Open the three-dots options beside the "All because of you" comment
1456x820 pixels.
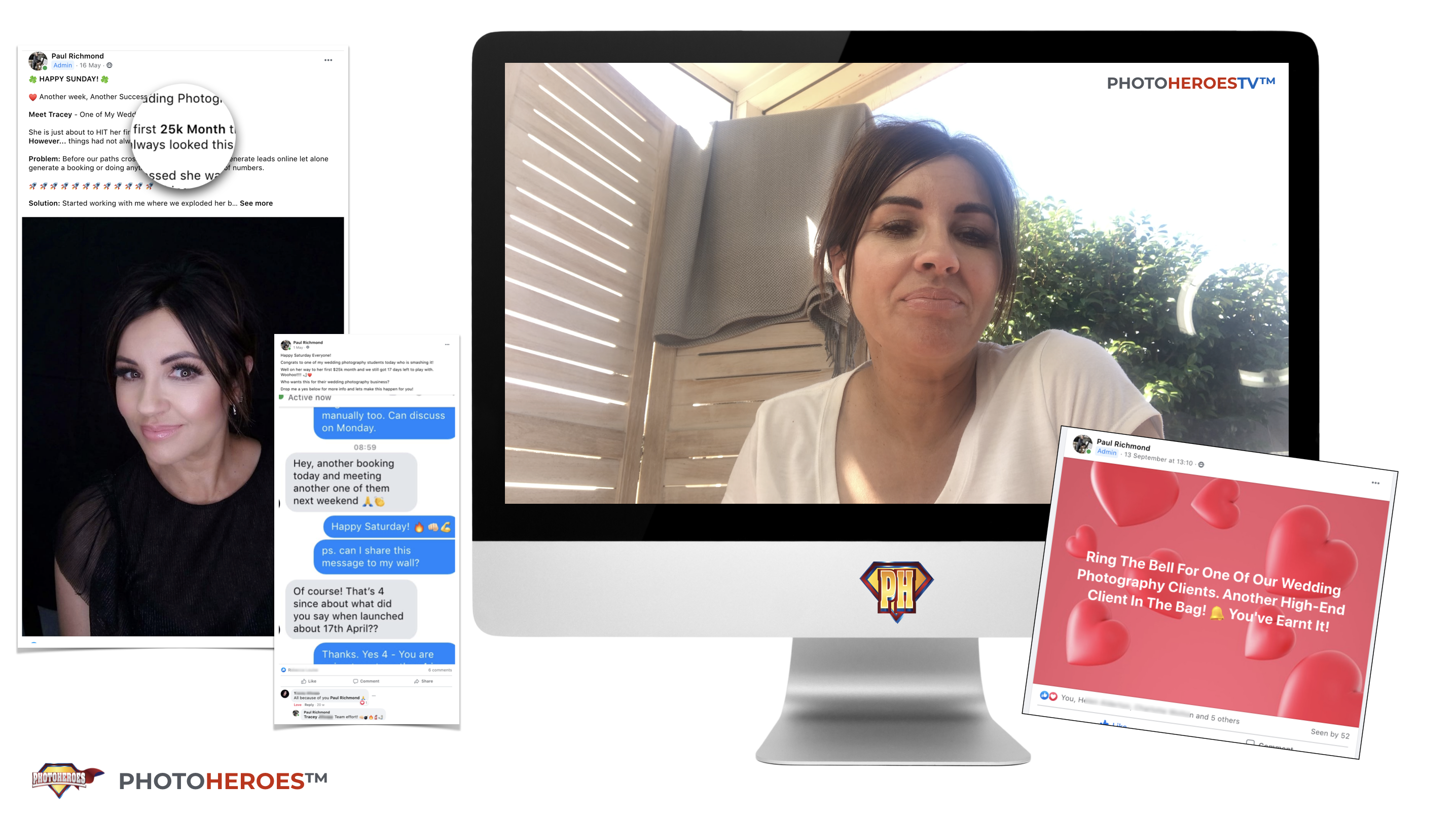pos(374,696)
